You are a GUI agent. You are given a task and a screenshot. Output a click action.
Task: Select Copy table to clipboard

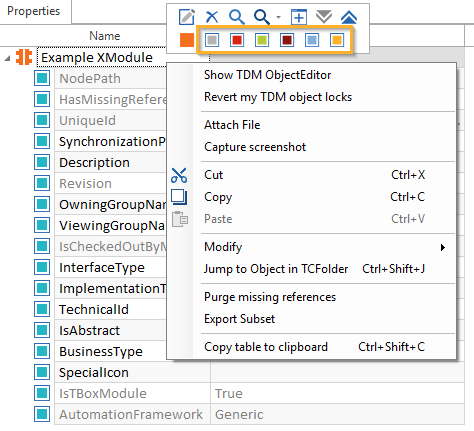(266, 347)
